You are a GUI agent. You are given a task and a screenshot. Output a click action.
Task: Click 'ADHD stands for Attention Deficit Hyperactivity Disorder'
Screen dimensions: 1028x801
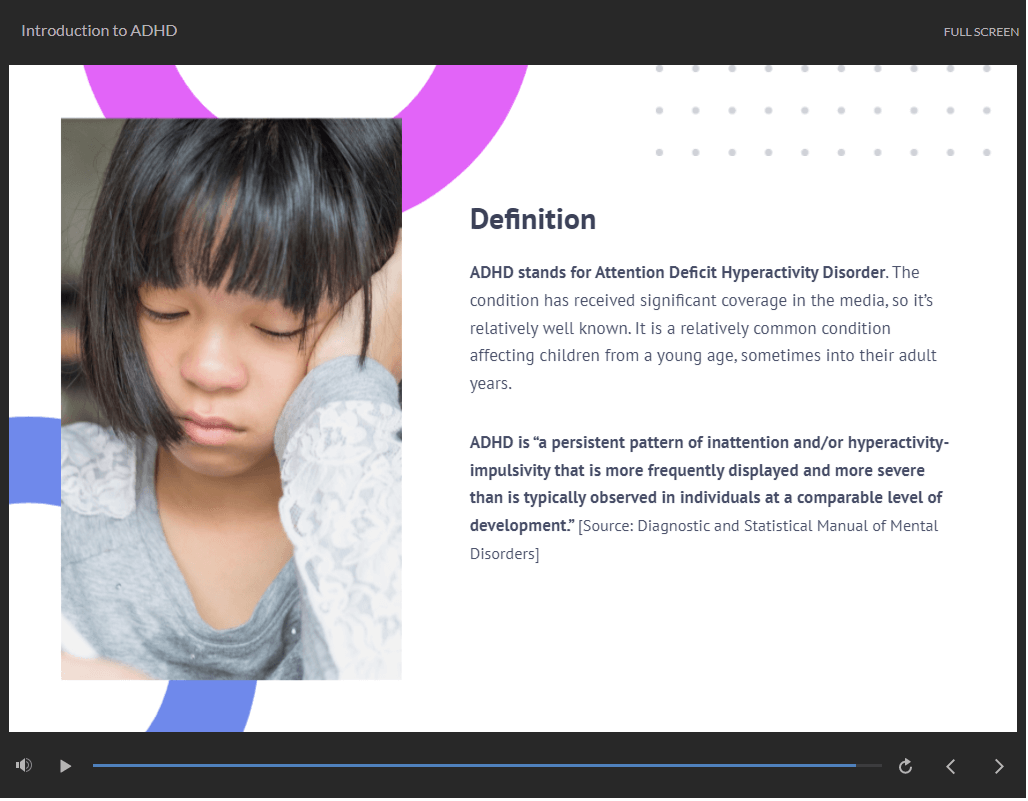click(677, 272)
